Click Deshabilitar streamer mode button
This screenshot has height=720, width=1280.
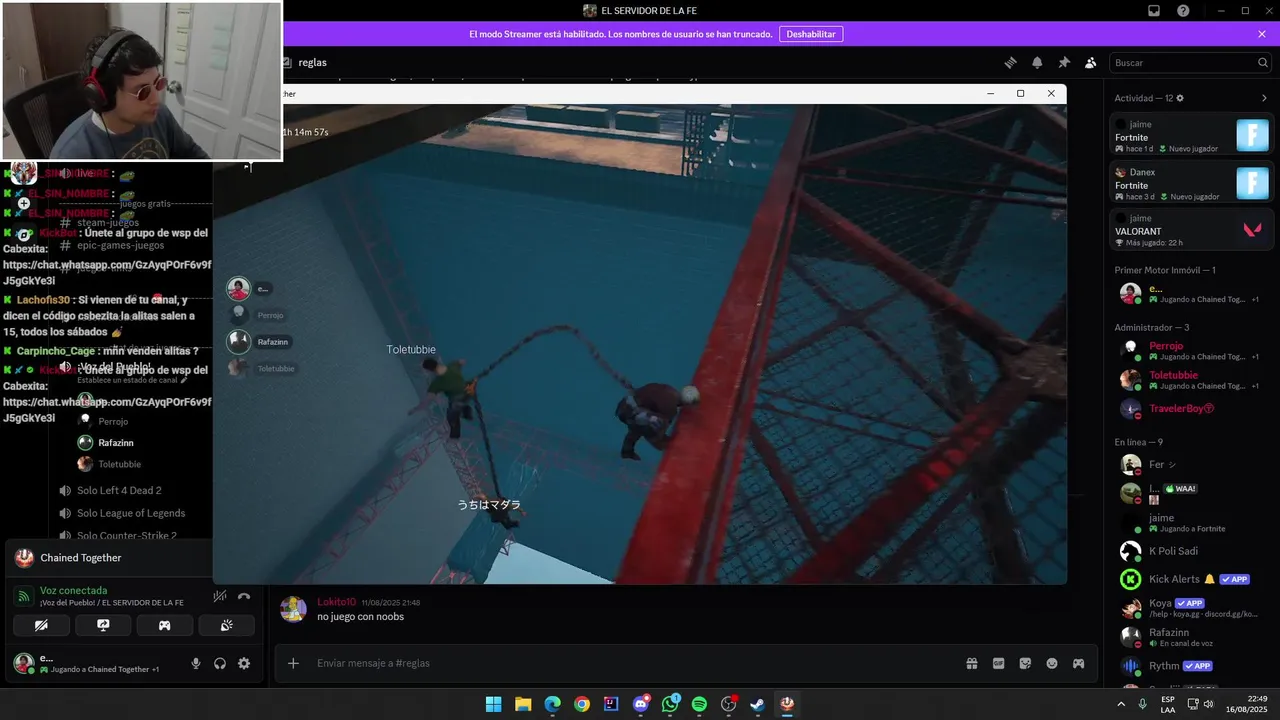coord(811,34)
